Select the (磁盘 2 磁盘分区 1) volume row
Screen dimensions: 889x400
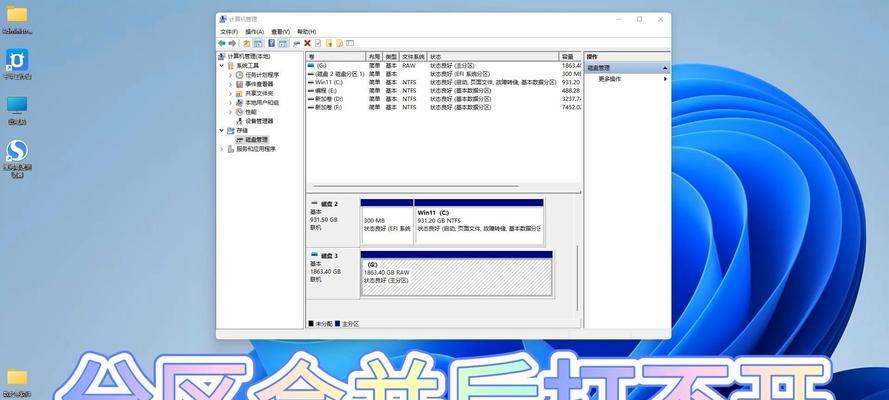(x=444, y=74)
